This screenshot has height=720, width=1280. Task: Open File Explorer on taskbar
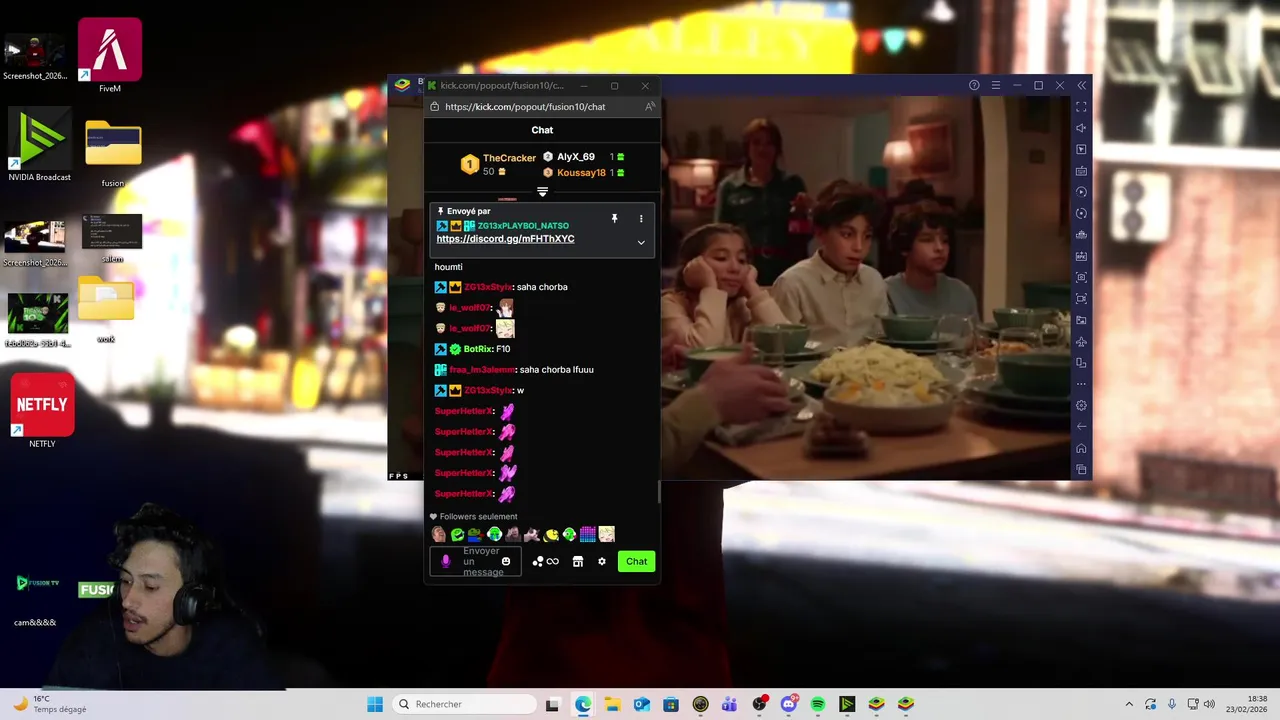pyautogui.click(x=612, y=704)
